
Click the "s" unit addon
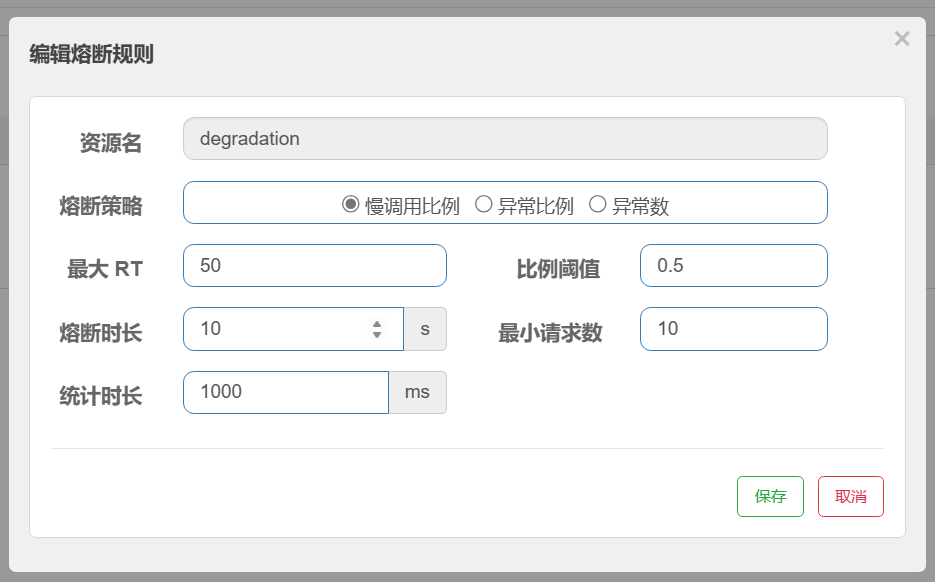(x=425, y=329)
